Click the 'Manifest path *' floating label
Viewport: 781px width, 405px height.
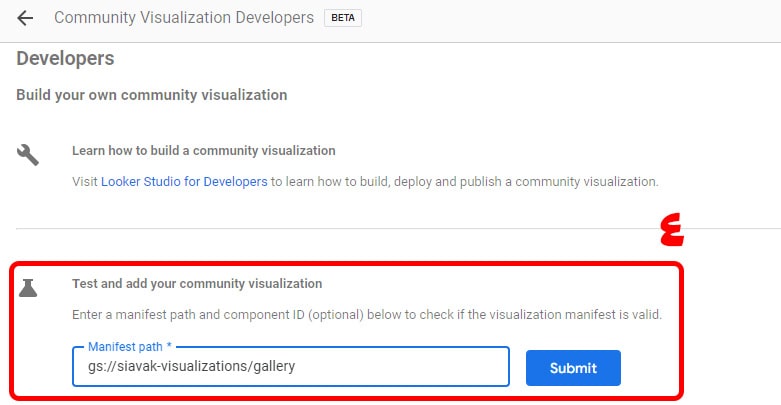tap(129, 346)
